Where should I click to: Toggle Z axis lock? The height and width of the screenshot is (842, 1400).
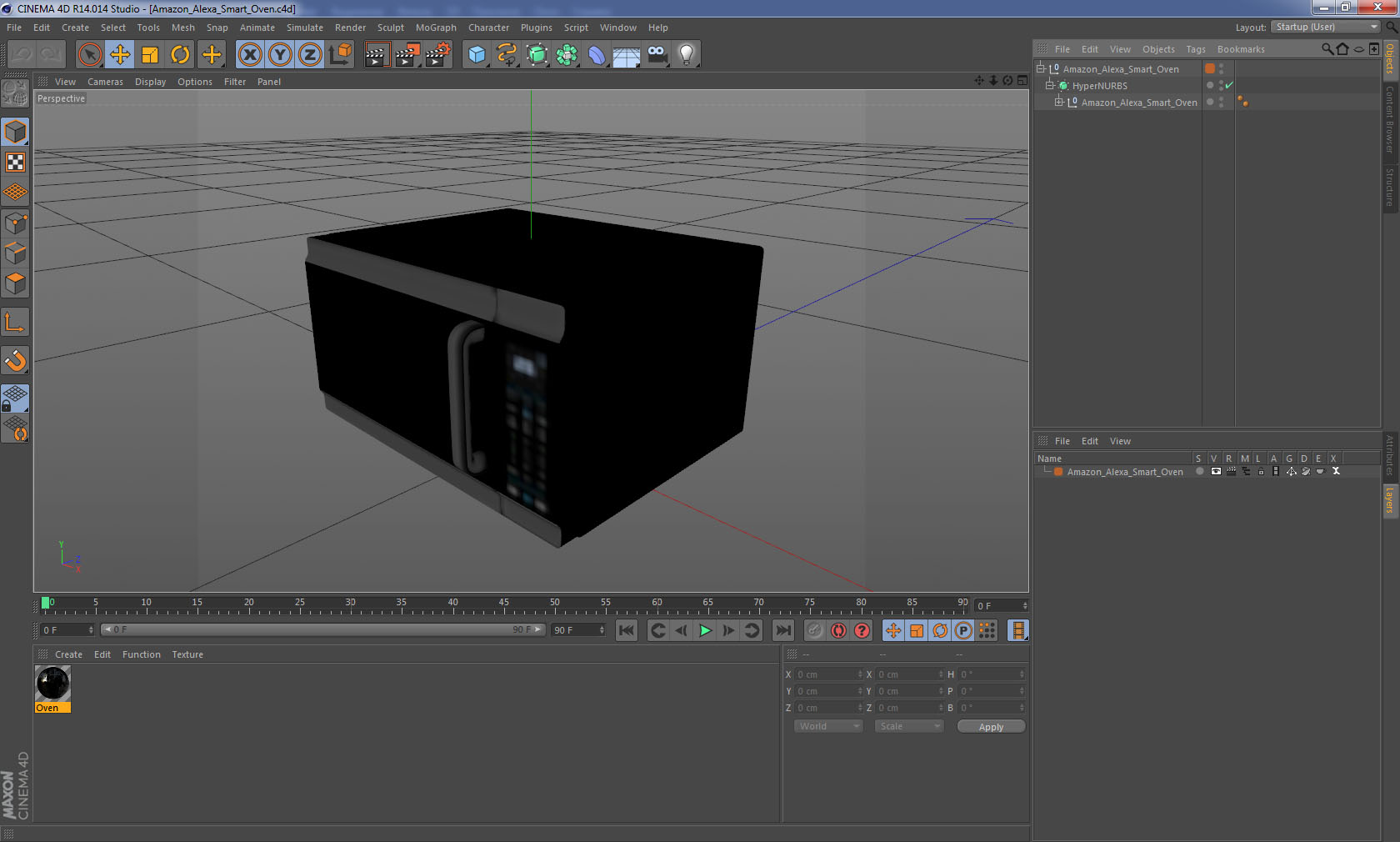pyautogui.click(x=310, y=55)
